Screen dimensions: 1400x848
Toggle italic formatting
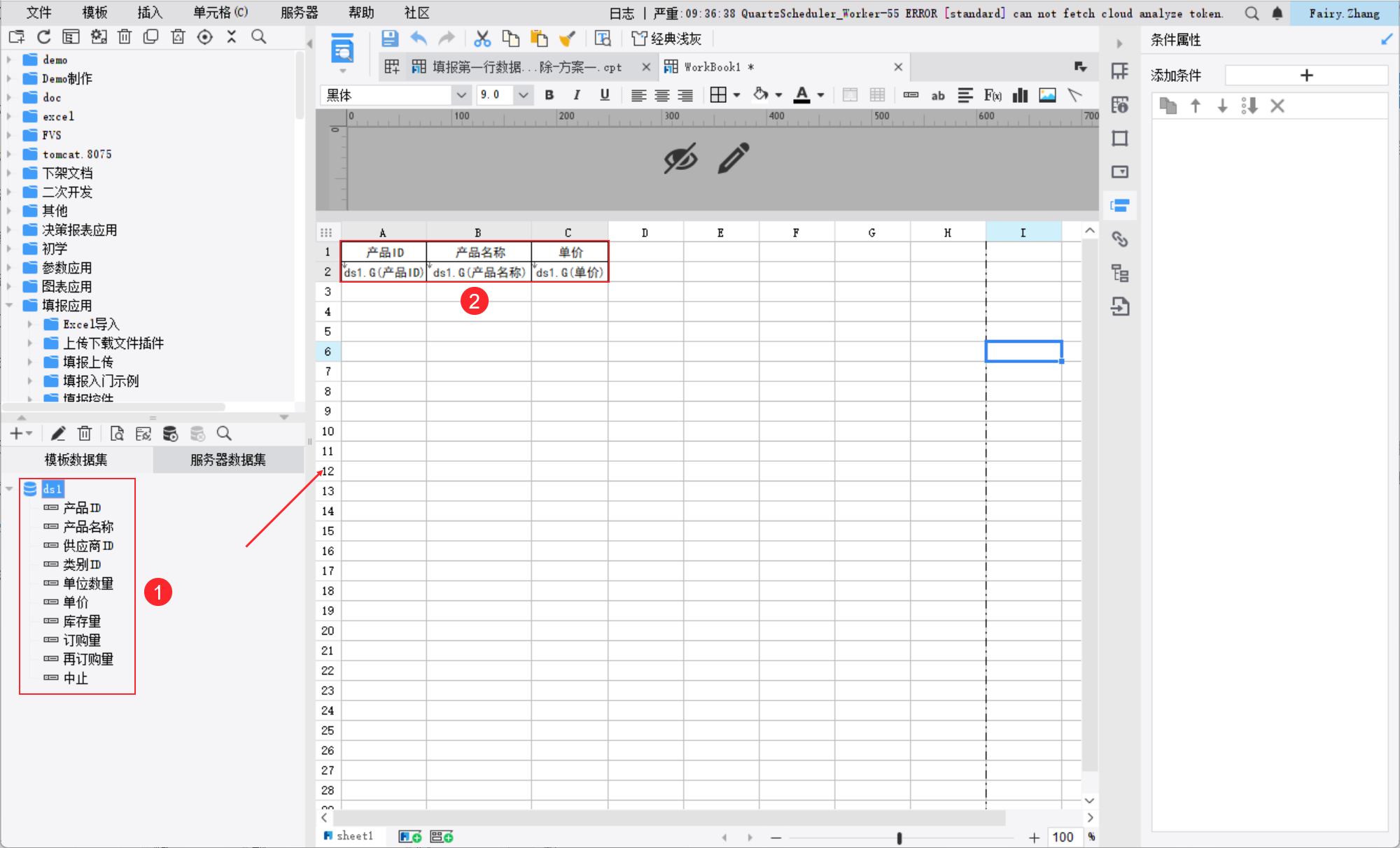click(x=577, y=95)
